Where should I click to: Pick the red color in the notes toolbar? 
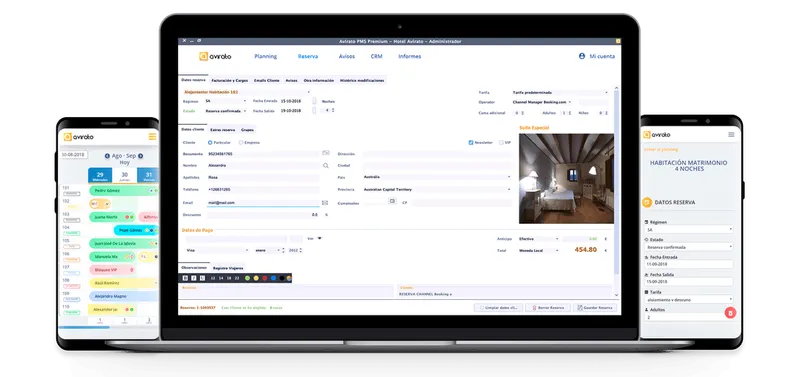264,278
